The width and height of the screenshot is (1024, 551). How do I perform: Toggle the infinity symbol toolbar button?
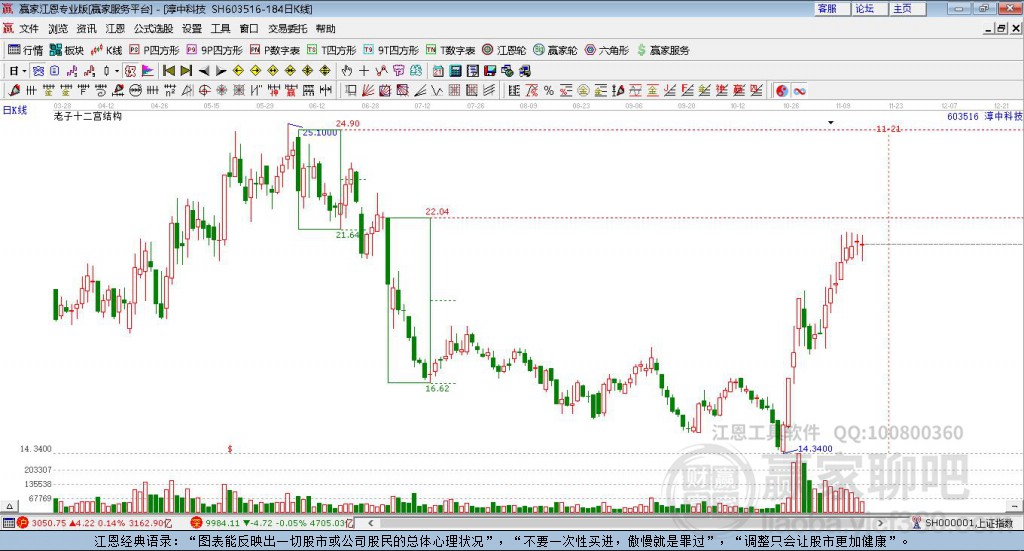[x=799, y=91]
